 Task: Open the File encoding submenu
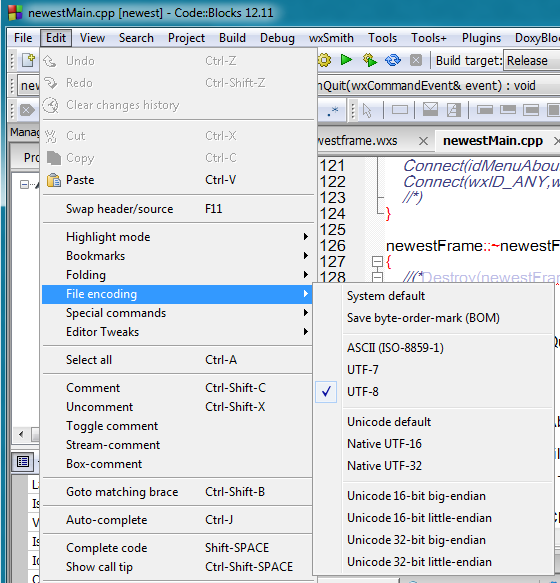pos(177,294)
